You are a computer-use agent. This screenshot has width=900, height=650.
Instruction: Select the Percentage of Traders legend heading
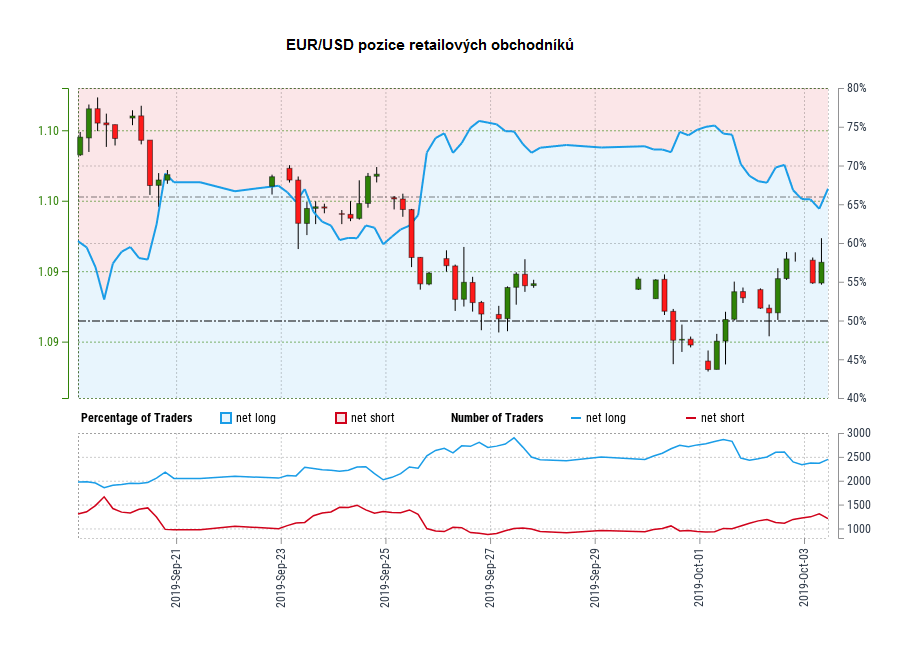(137, 418)
